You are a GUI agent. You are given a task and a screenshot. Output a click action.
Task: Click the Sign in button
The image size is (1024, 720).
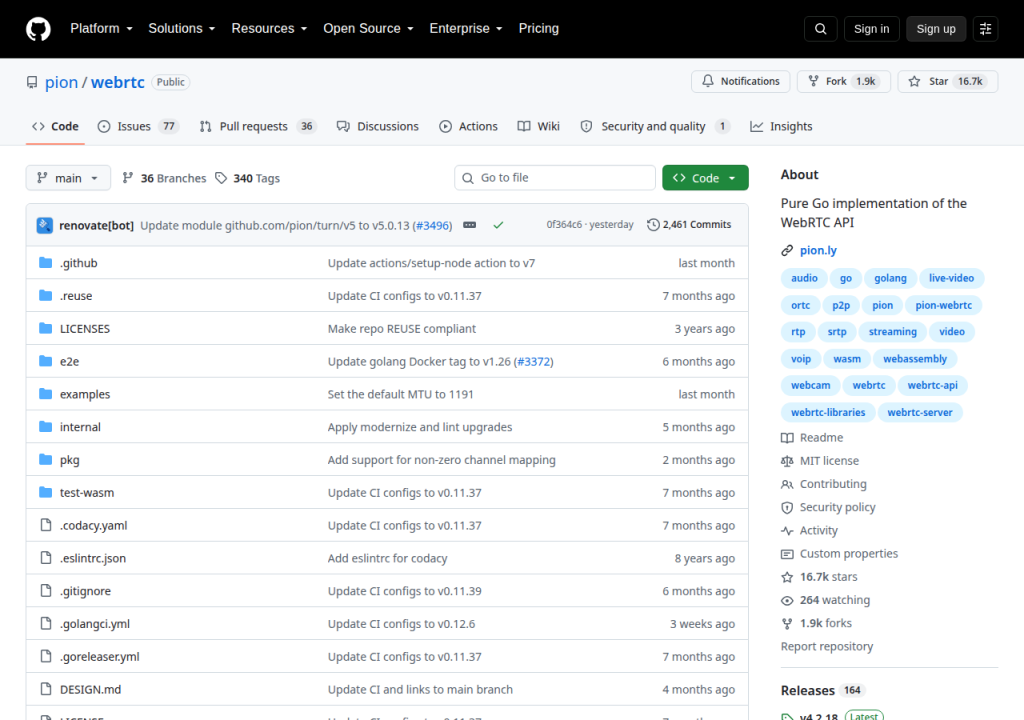pyautogui.click(x=871, y=29)
